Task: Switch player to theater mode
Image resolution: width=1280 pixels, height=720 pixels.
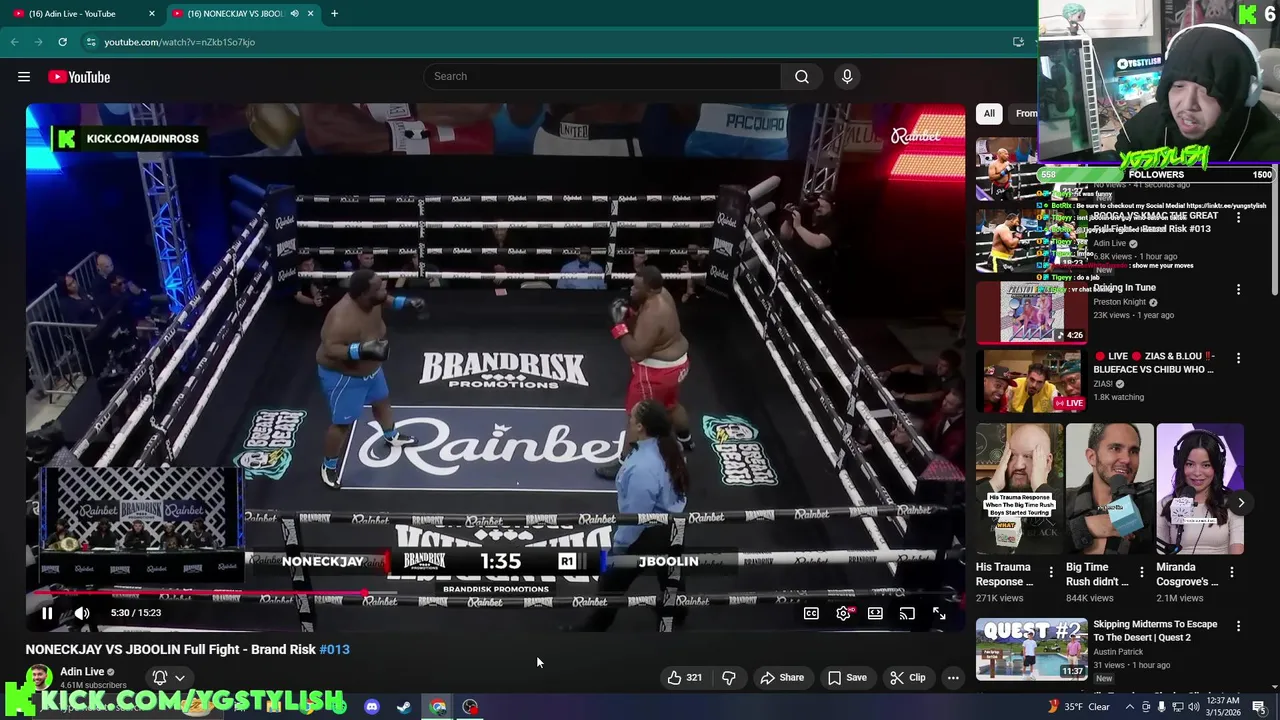Action: point(875,613)
